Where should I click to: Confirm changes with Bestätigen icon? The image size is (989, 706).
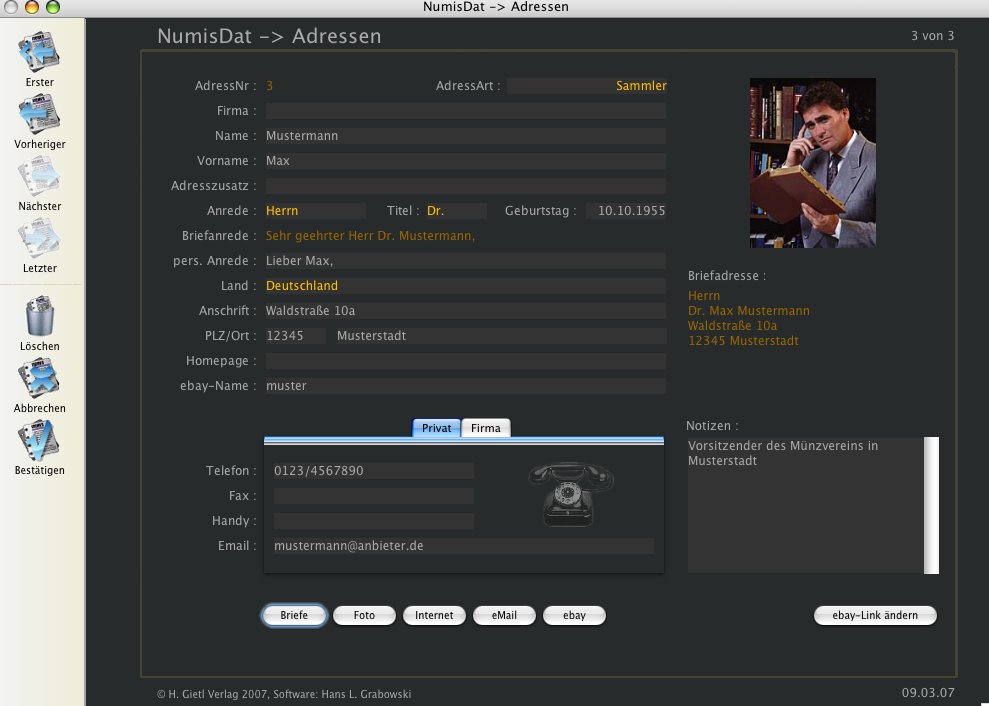click(x=39, y=440)
